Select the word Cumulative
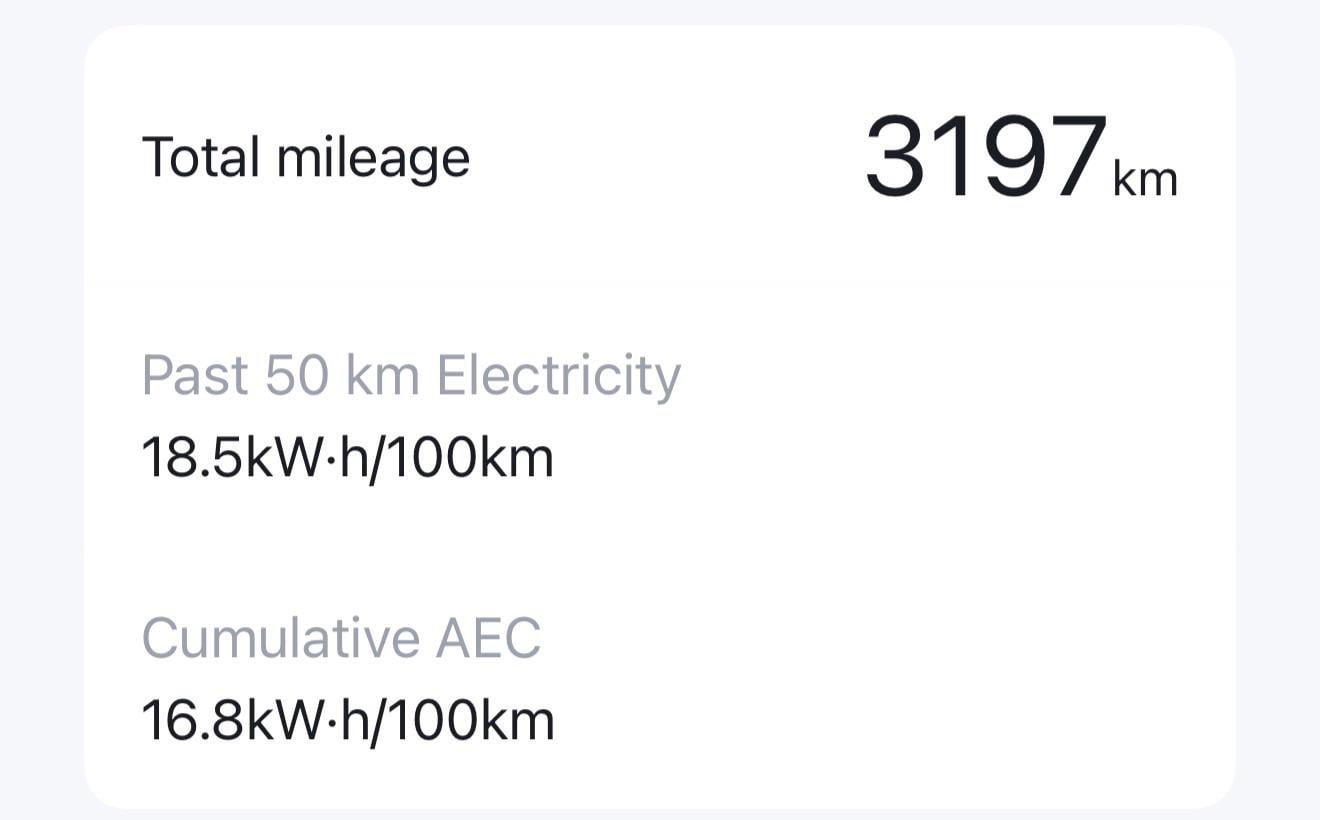The width and height of the screenshot is (1320, 820). (281, 638)
